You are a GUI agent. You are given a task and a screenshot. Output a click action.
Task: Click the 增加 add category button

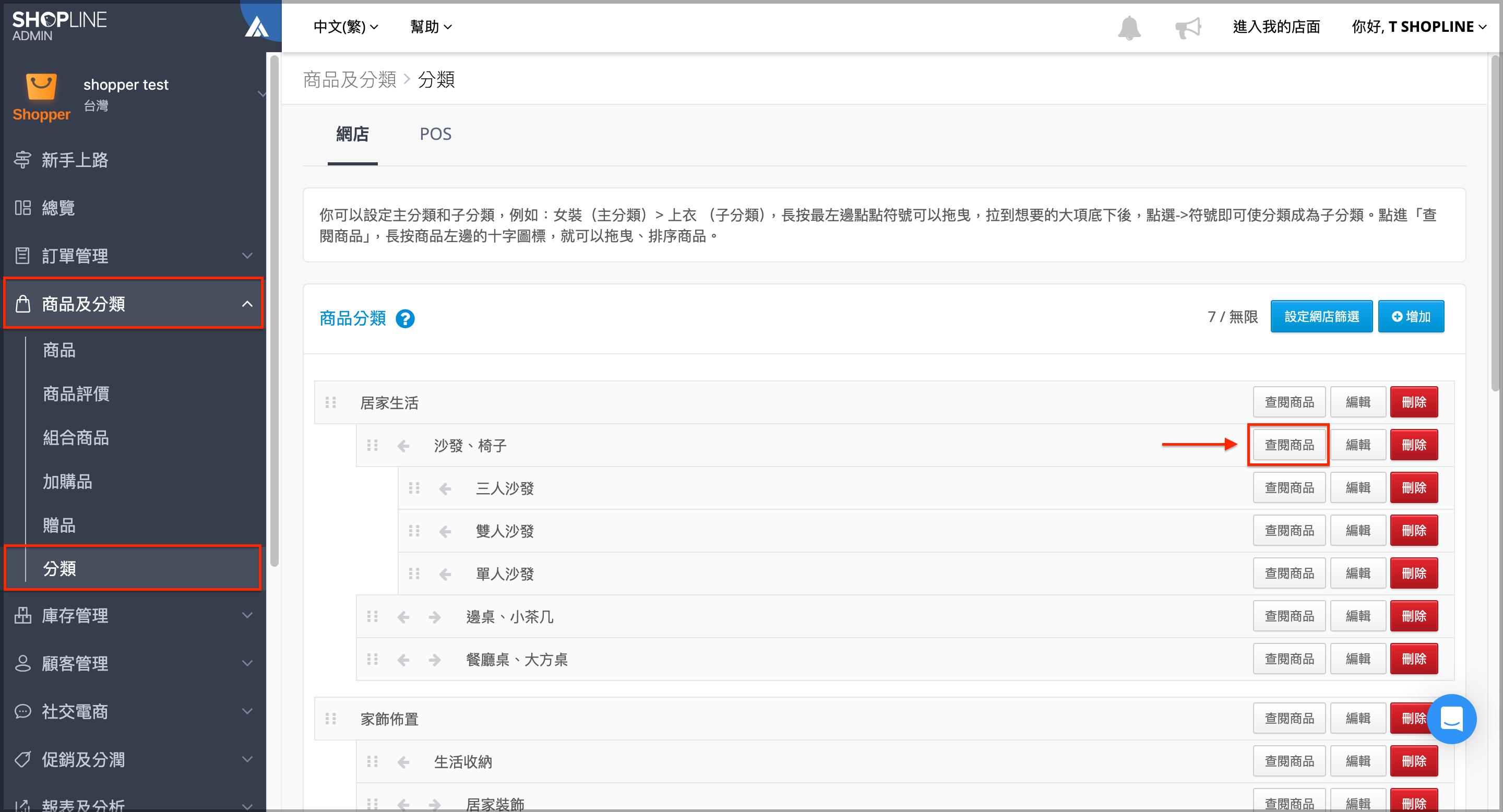tap(1411, 316)
